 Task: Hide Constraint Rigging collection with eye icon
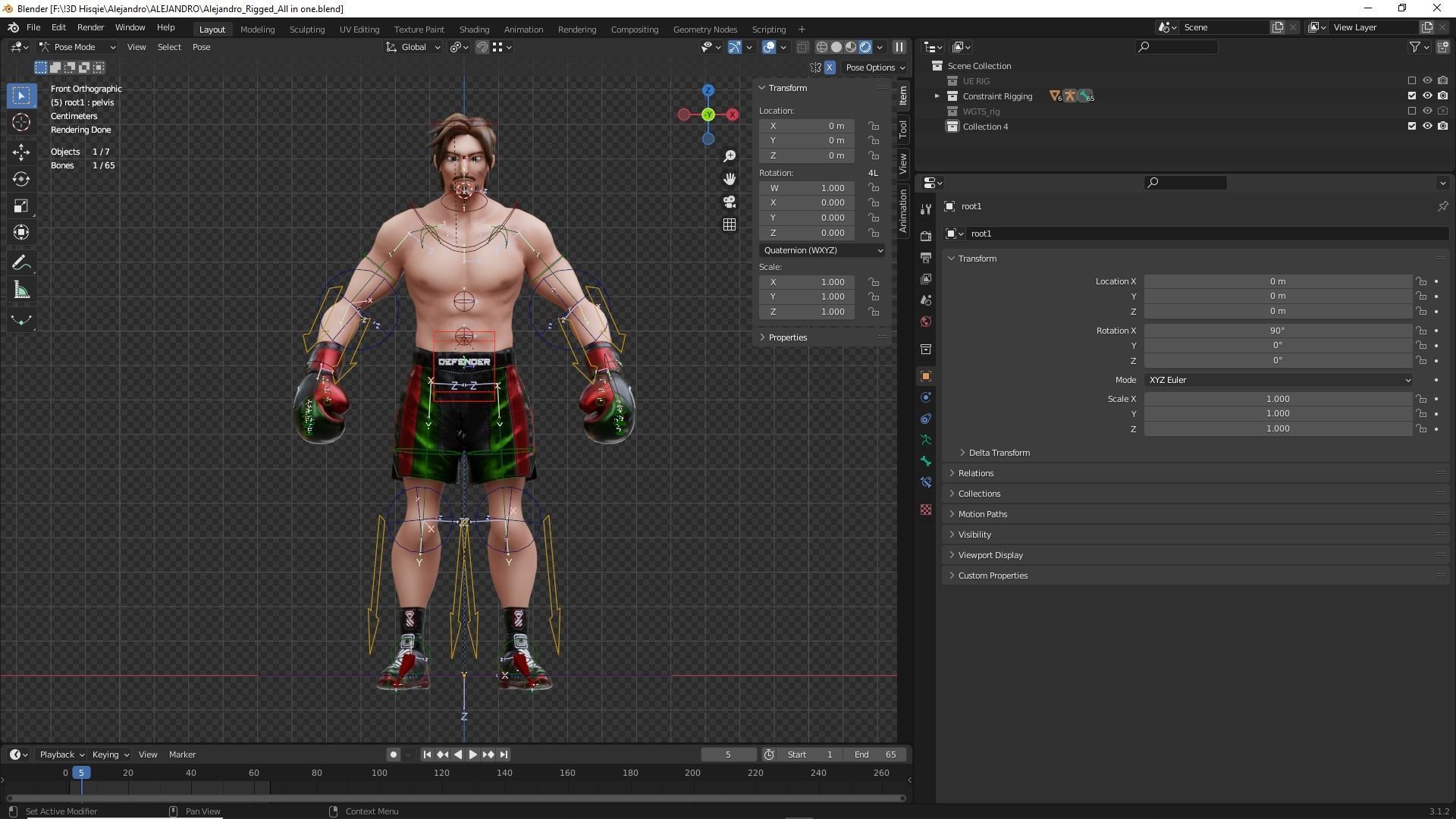pyautogui.click(x=1426, y=96)
